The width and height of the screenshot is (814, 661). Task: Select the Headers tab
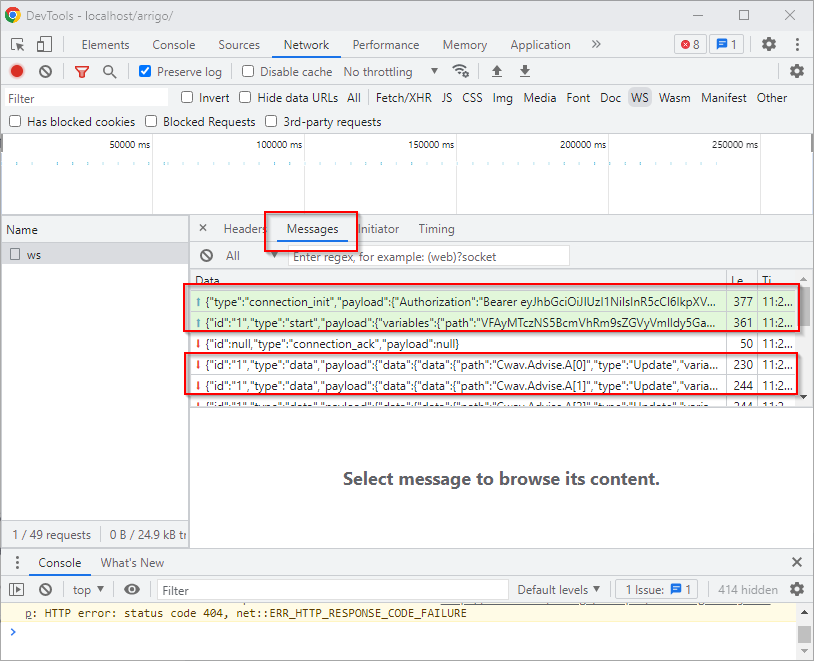pyautogui.click(x=244, y=228)
